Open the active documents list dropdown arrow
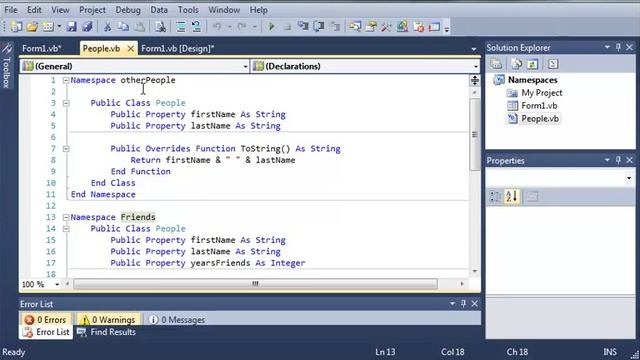Viewport: 640px width, 360px height. [x=473, y=49]
